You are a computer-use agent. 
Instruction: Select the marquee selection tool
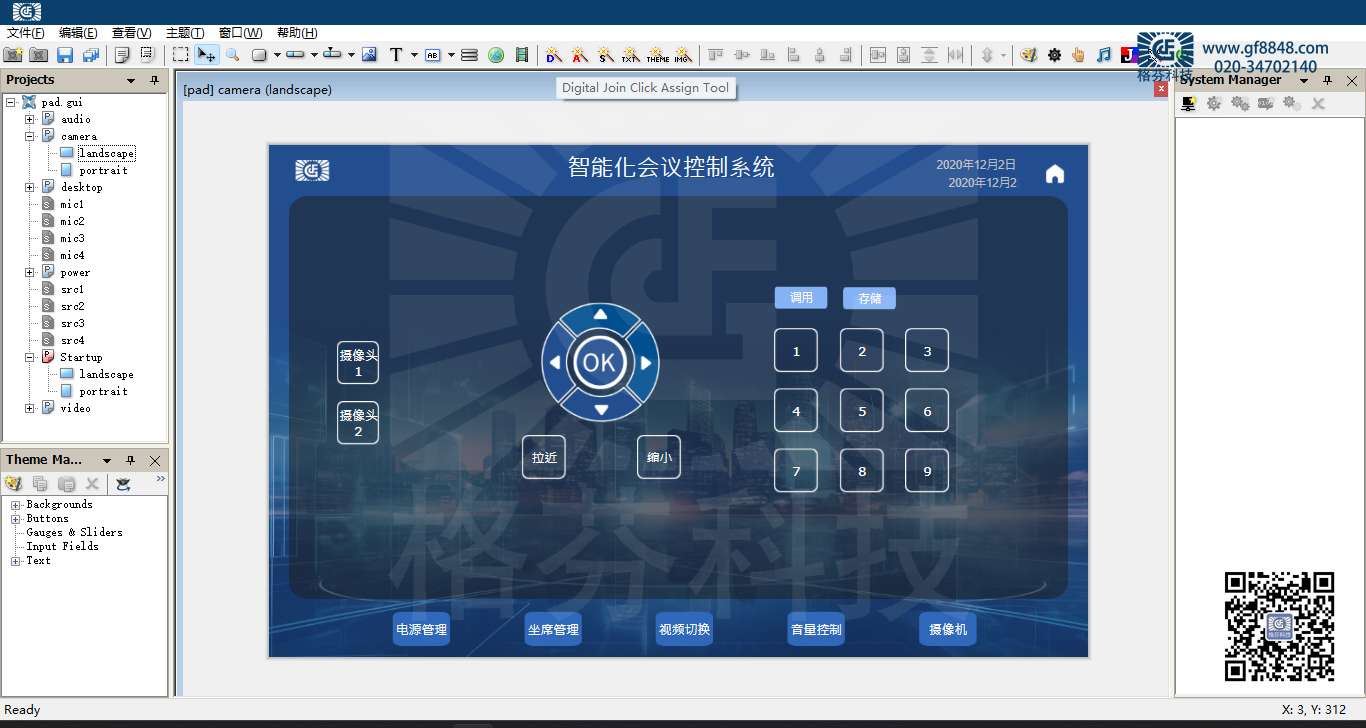(180, 55)
